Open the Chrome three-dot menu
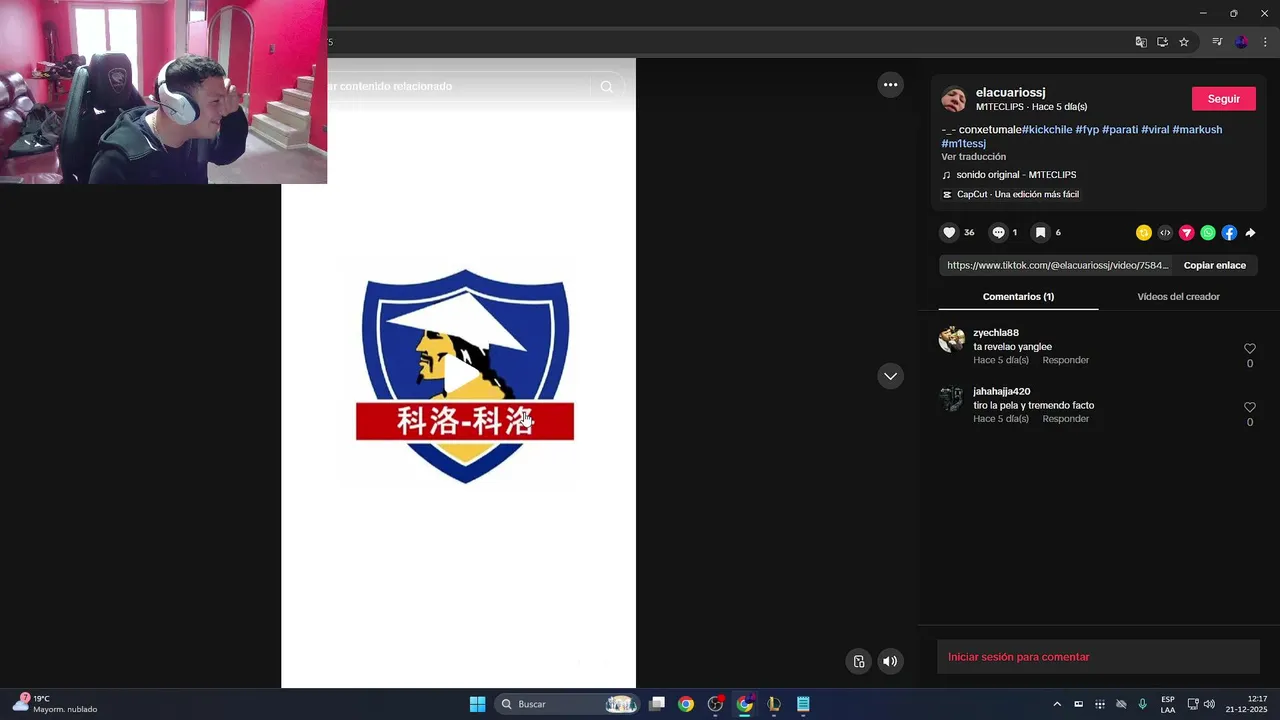This screenshot has height=720, width=1280. click(x=1265, y=42)
